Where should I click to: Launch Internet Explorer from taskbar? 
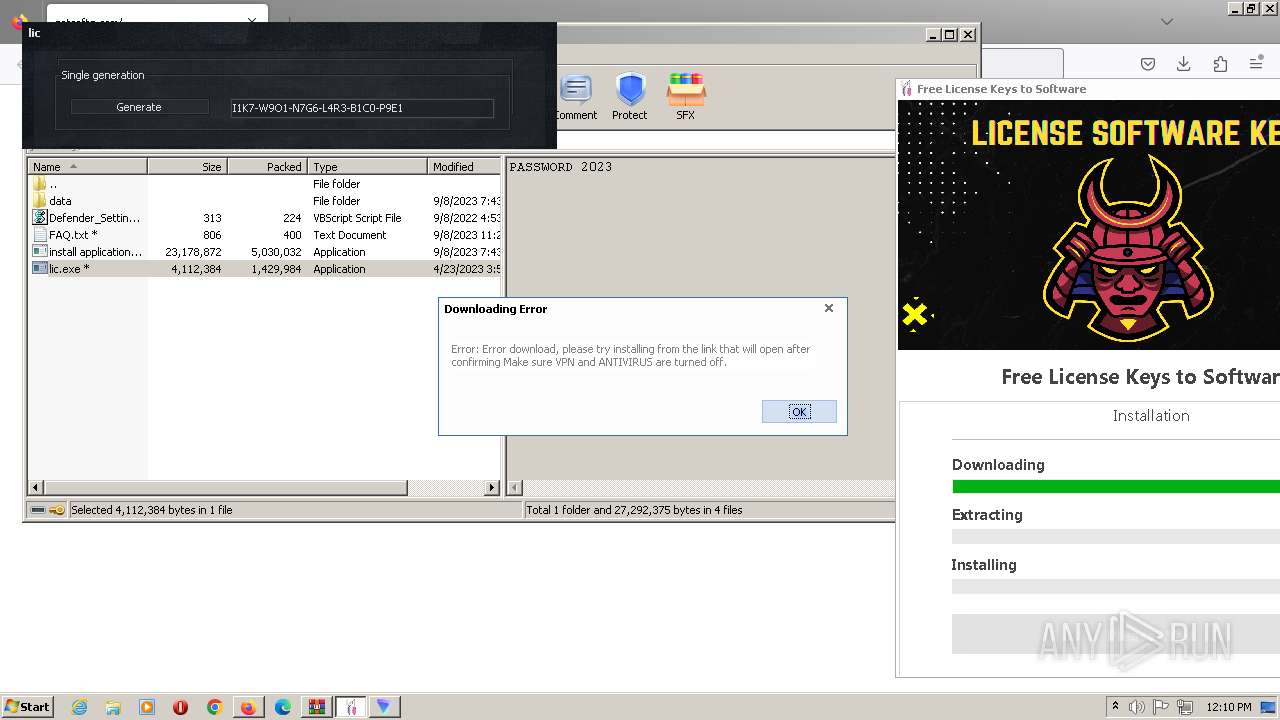[x=79, y=707]
